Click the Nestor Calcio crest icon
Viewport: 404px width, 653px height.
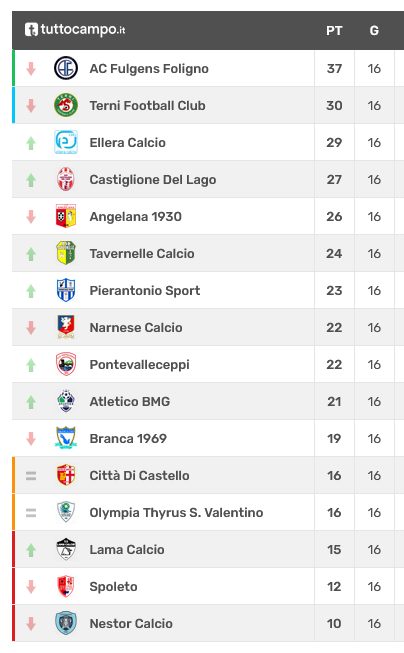tap(66, 623)
